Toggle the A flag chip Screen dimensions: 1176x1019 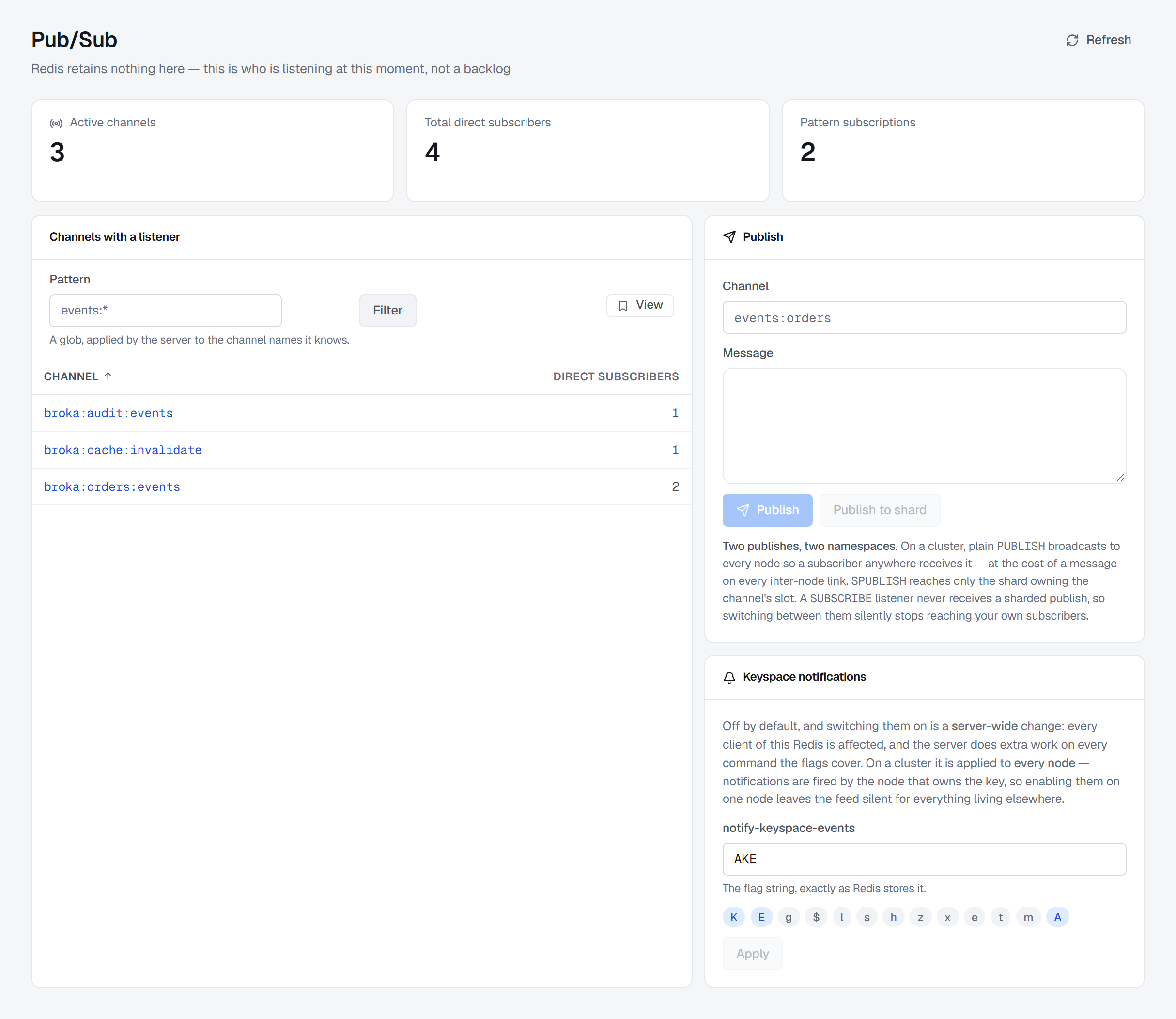tap(1058, 917)
